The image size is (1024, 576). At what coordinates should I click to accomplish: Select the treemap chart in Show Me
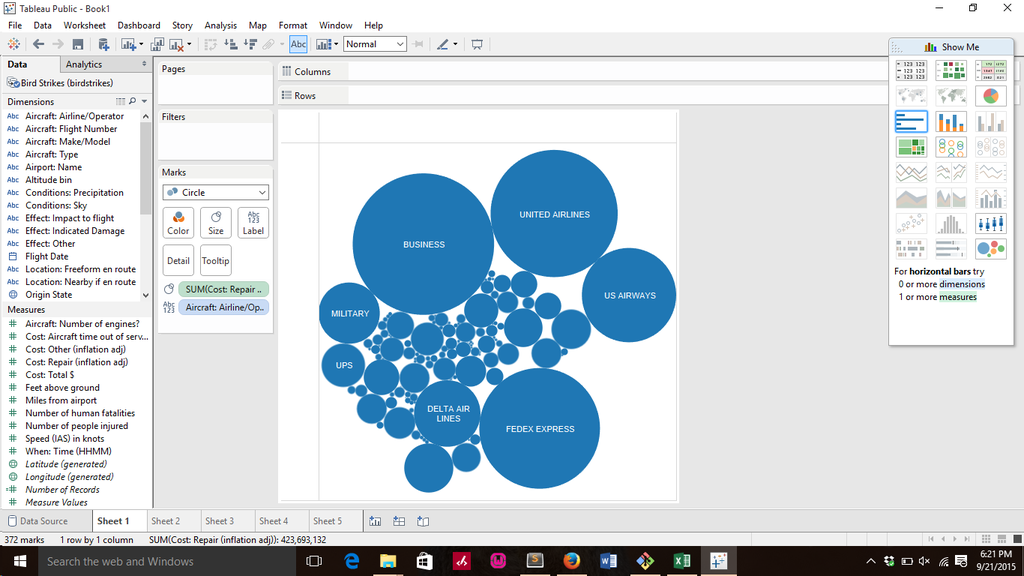[x=911, y=147]
